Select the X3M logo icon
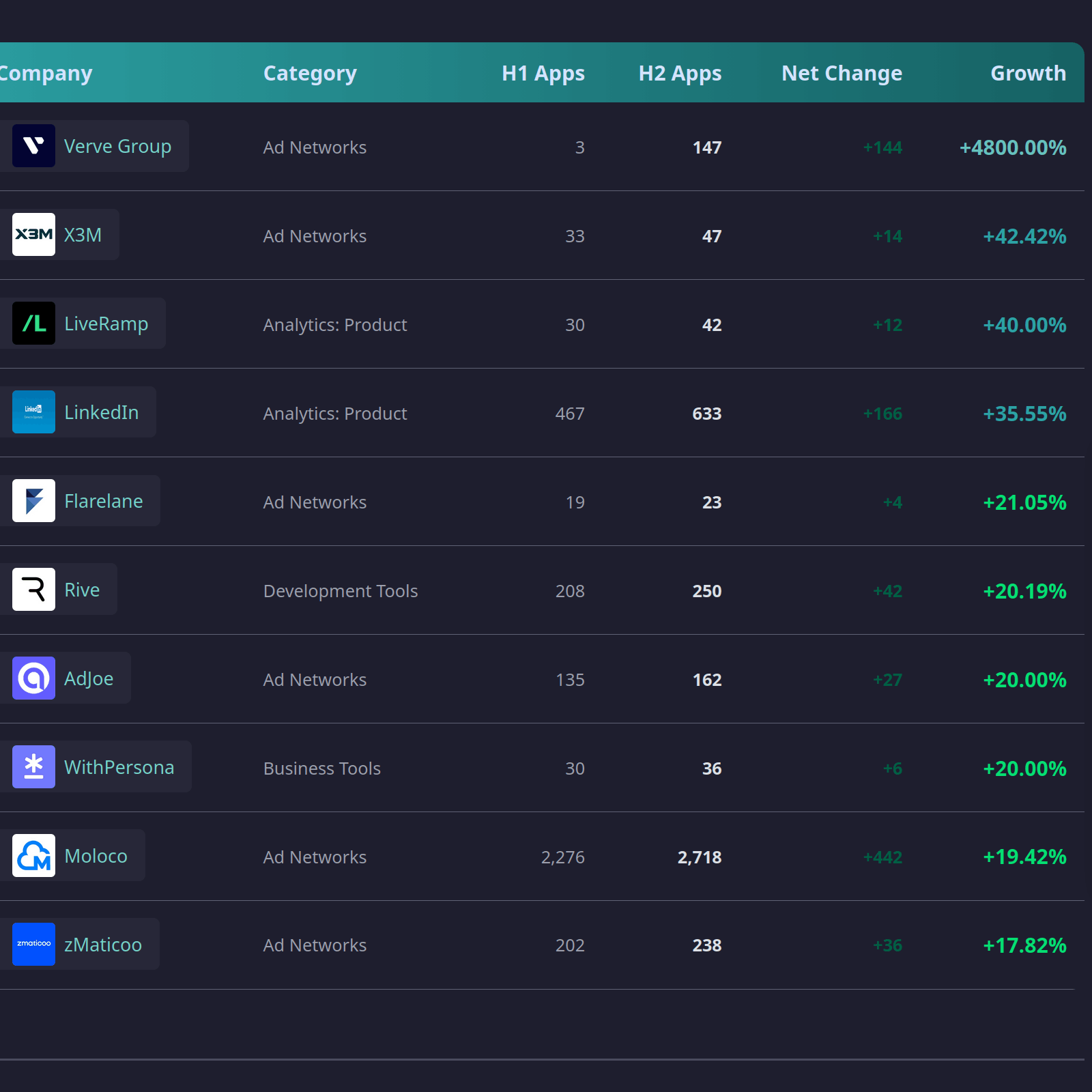 [x=33, y=234]
